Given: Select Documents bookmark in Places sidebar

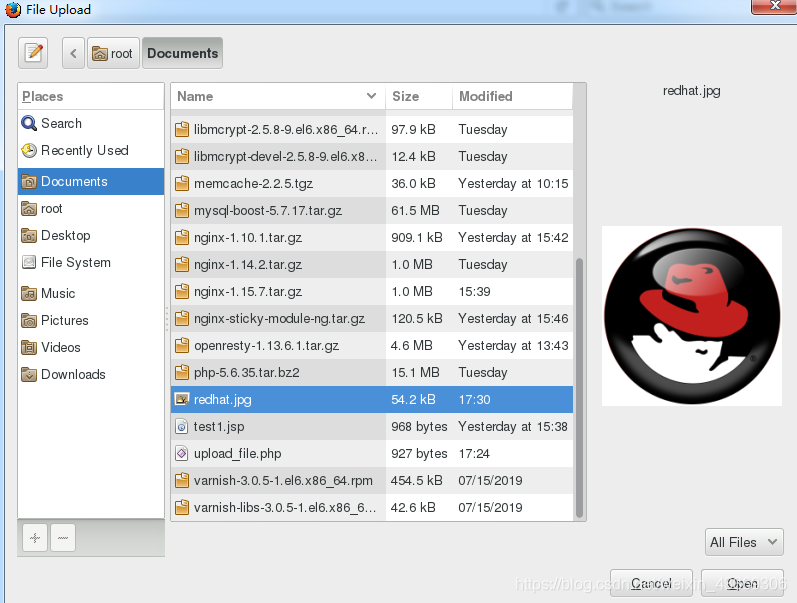Looking at the screenshot, I should 91,182.
